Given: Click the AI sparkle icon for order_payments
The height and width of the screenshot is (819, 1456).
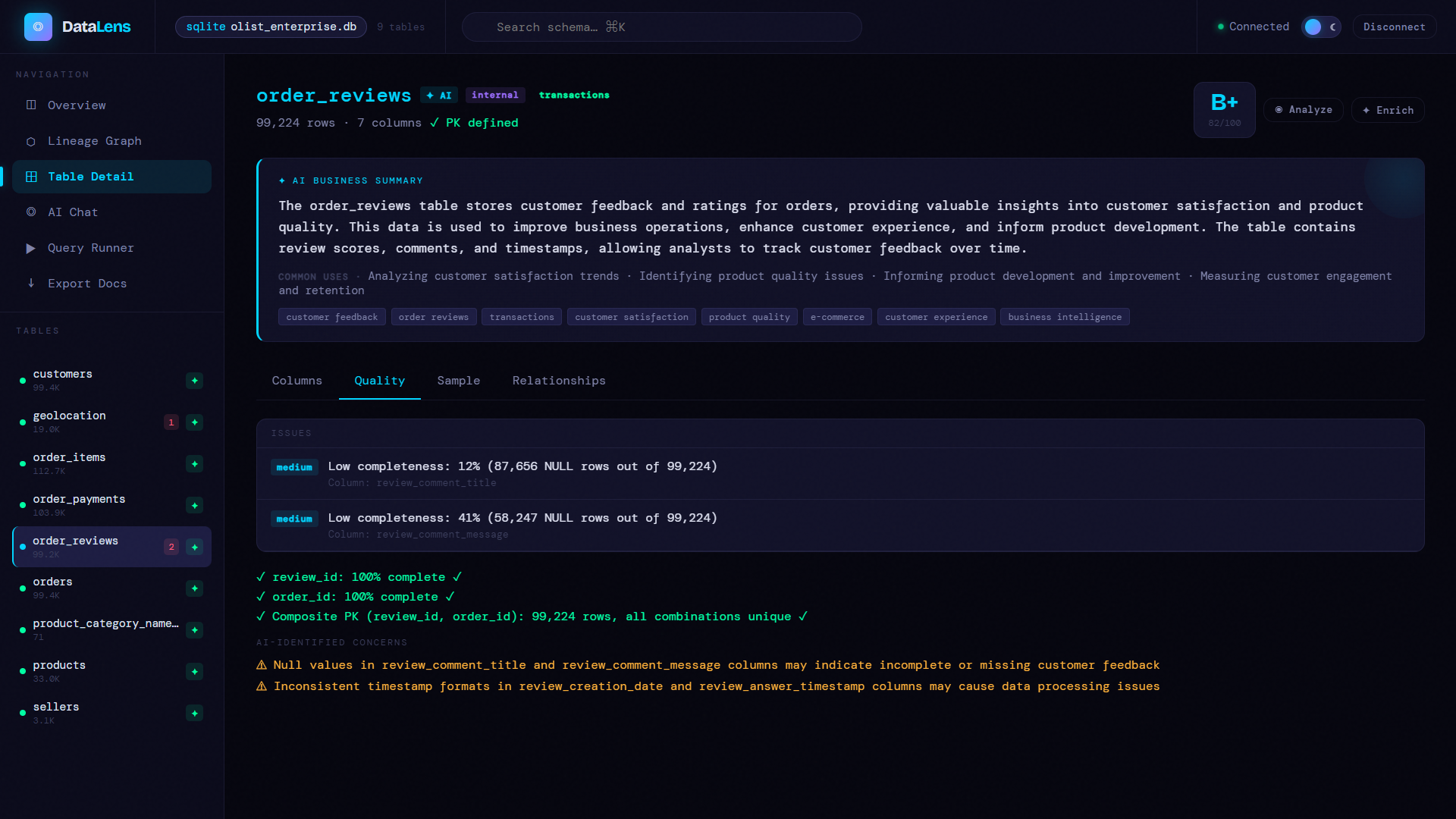Looking at the screenshot, I should 195,506.
